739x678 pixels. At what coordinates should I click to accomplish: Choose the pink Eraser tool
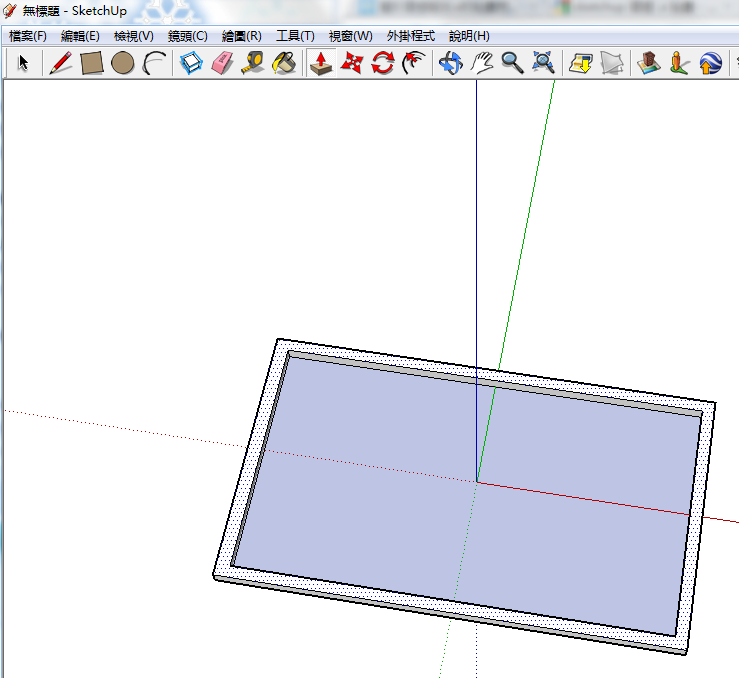tap(222, 63)
